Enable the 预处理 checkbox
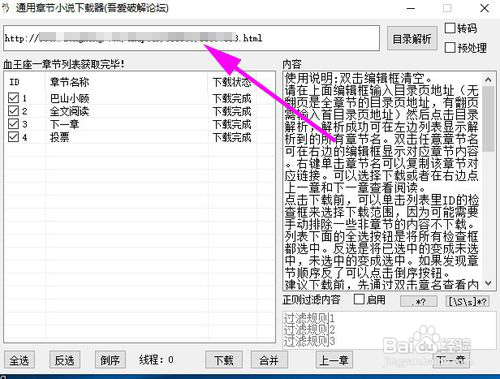 point(450,48)
